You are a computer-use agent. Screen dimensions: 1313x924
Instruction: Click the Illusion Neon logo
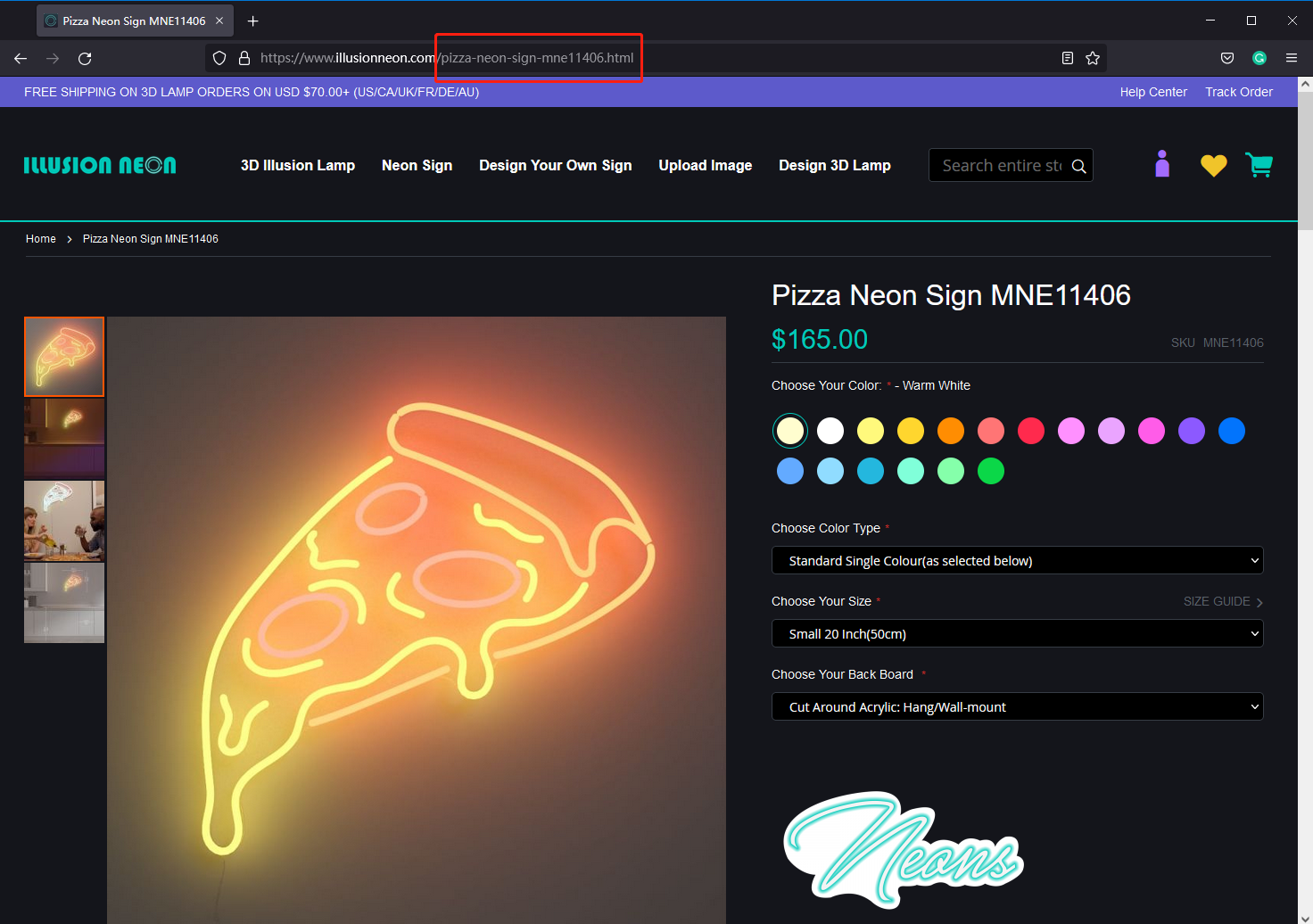coord(100,165)
